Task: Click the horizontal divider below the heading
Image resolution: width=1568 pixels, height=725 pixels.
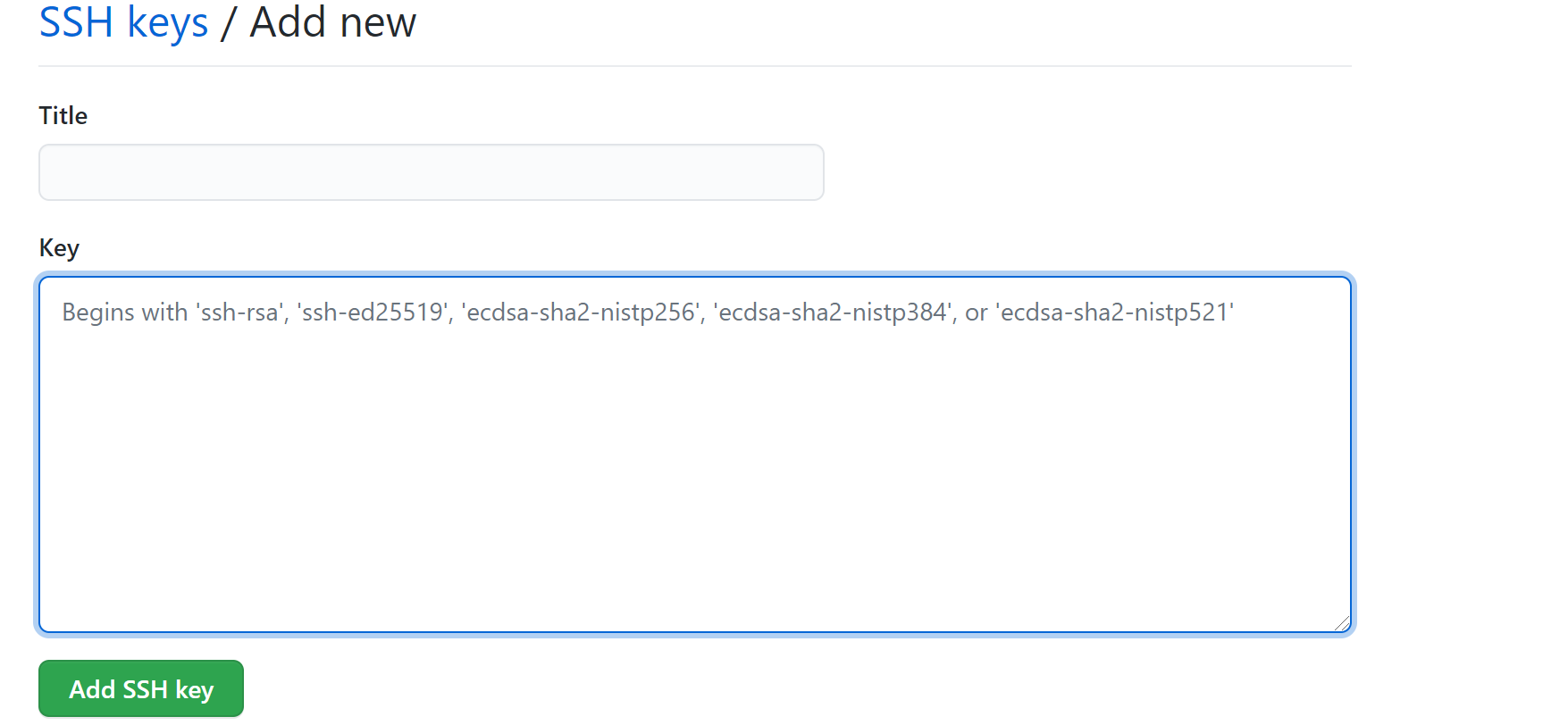Action: [695, 66]
